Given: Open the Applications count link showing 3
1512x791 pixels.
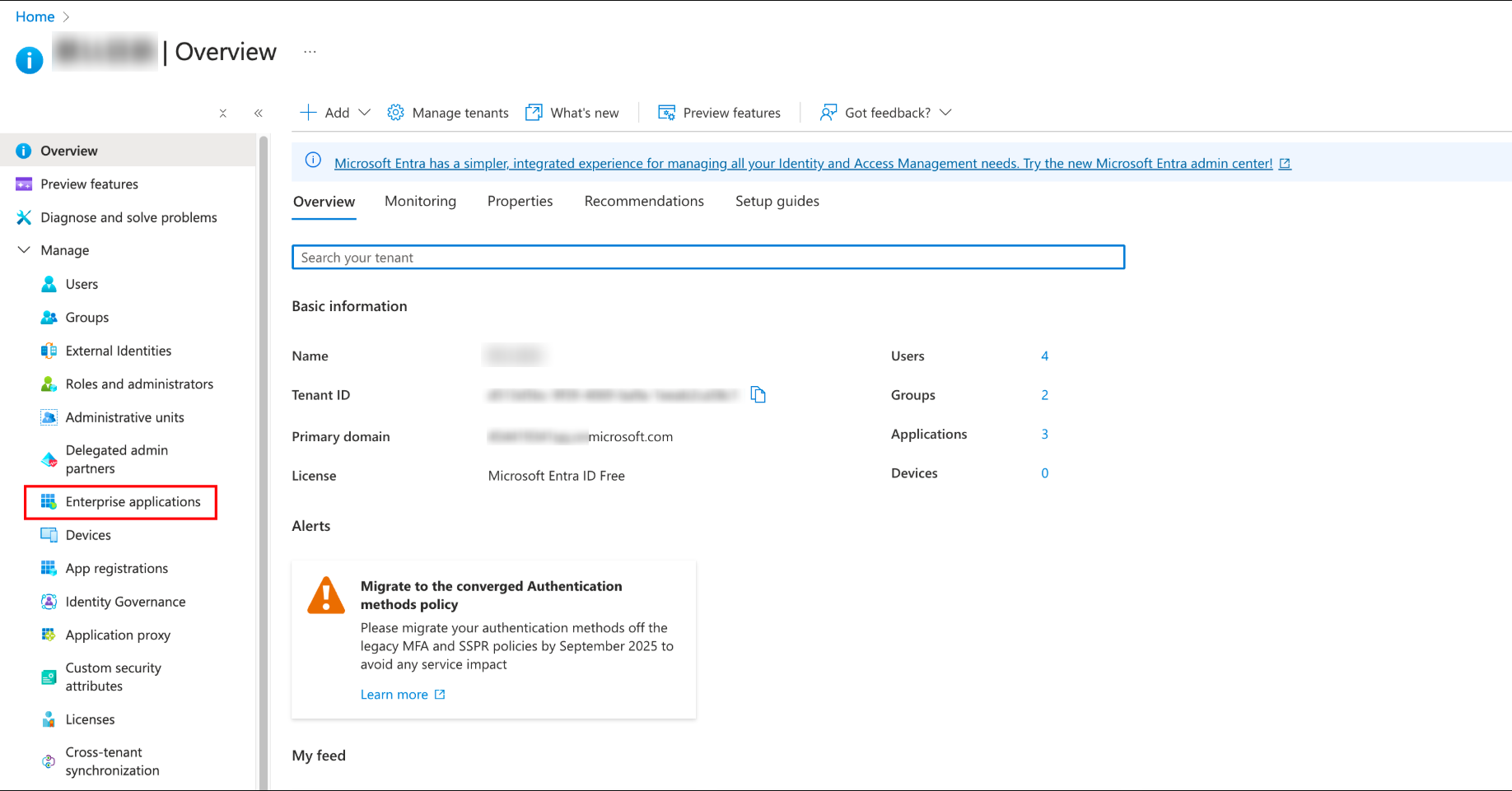Looking at the screenshot, I should pyautogui.click(x=1044, y=435).
